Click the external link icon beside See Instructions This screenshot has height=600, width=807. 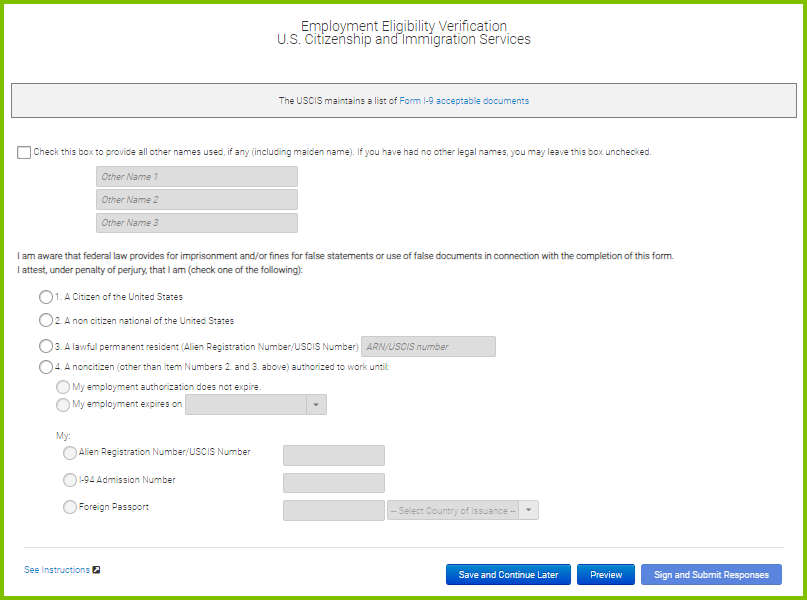pos(96,570)
